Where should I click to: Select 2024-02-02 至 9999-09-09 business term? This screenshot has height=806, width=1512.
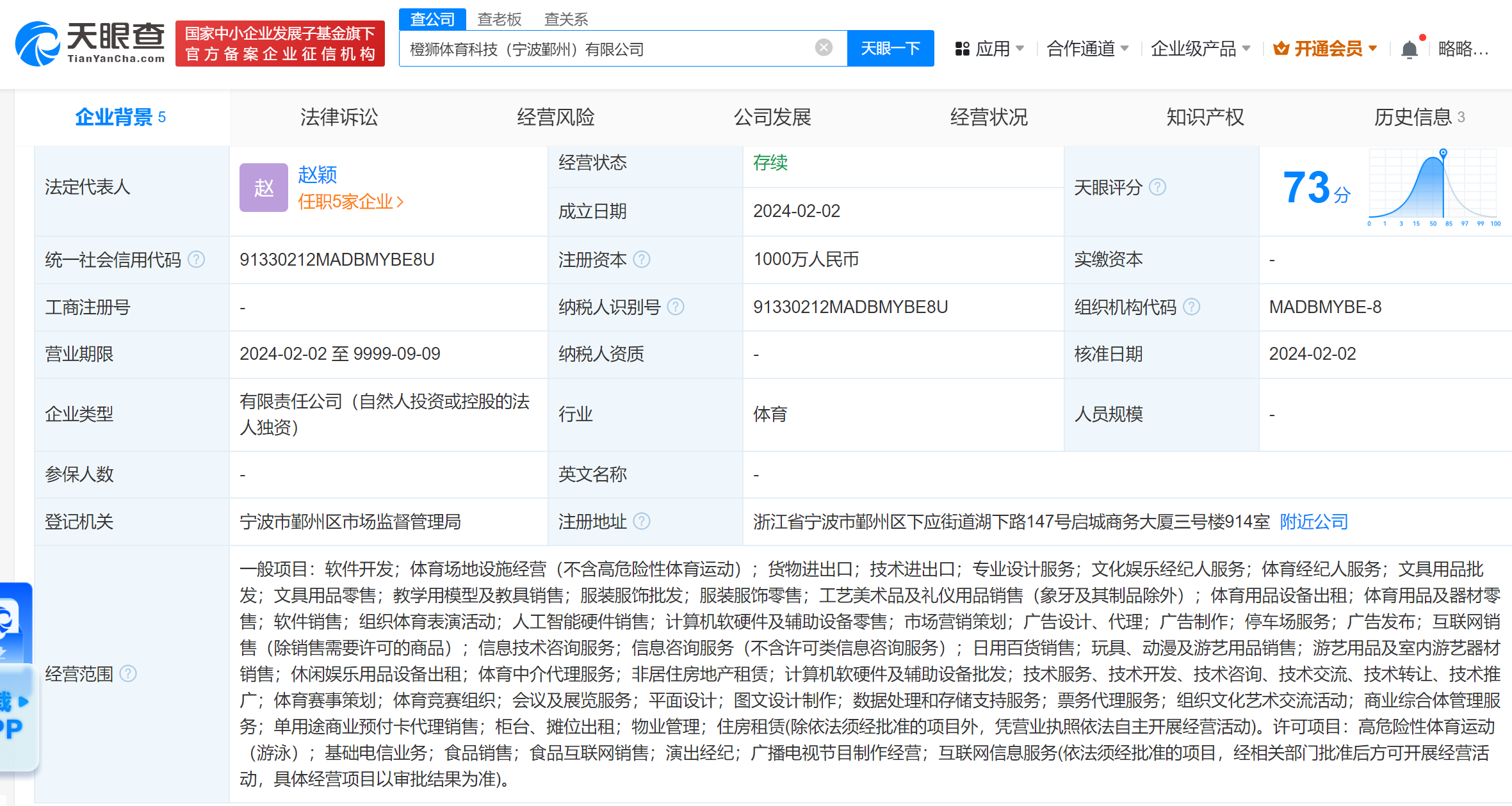pyautogui.click(x=340, y=354)
